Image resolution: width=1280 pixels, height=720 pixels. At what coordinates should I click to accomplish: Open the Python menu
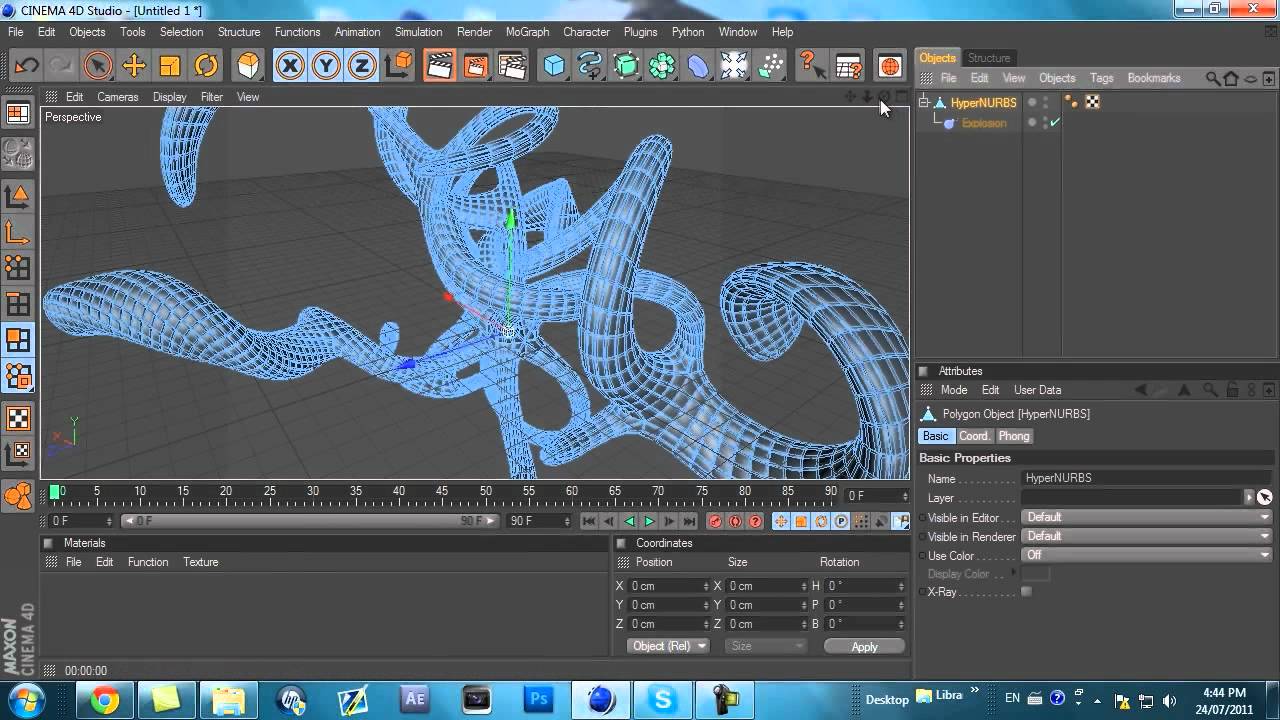(x=688, y=32)
